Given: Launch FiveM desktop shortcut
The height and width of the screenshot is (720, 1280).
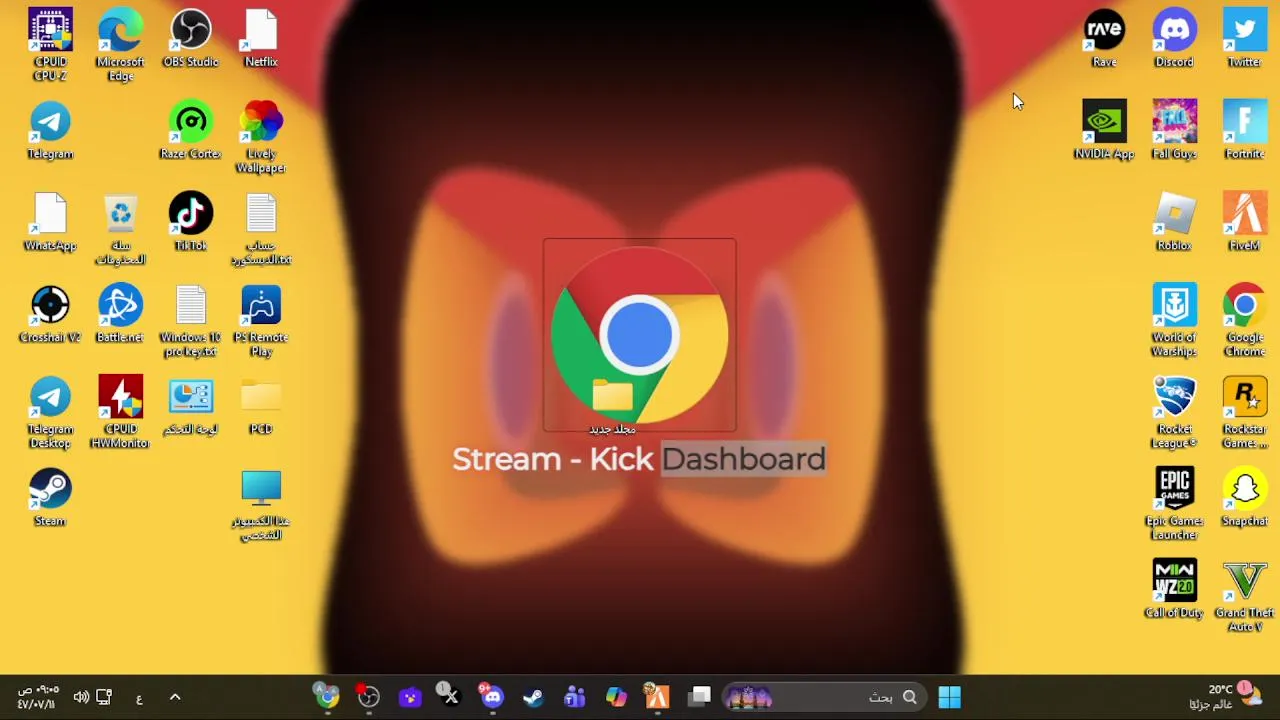Looking at the screenshot, I should click(1244, 223).
